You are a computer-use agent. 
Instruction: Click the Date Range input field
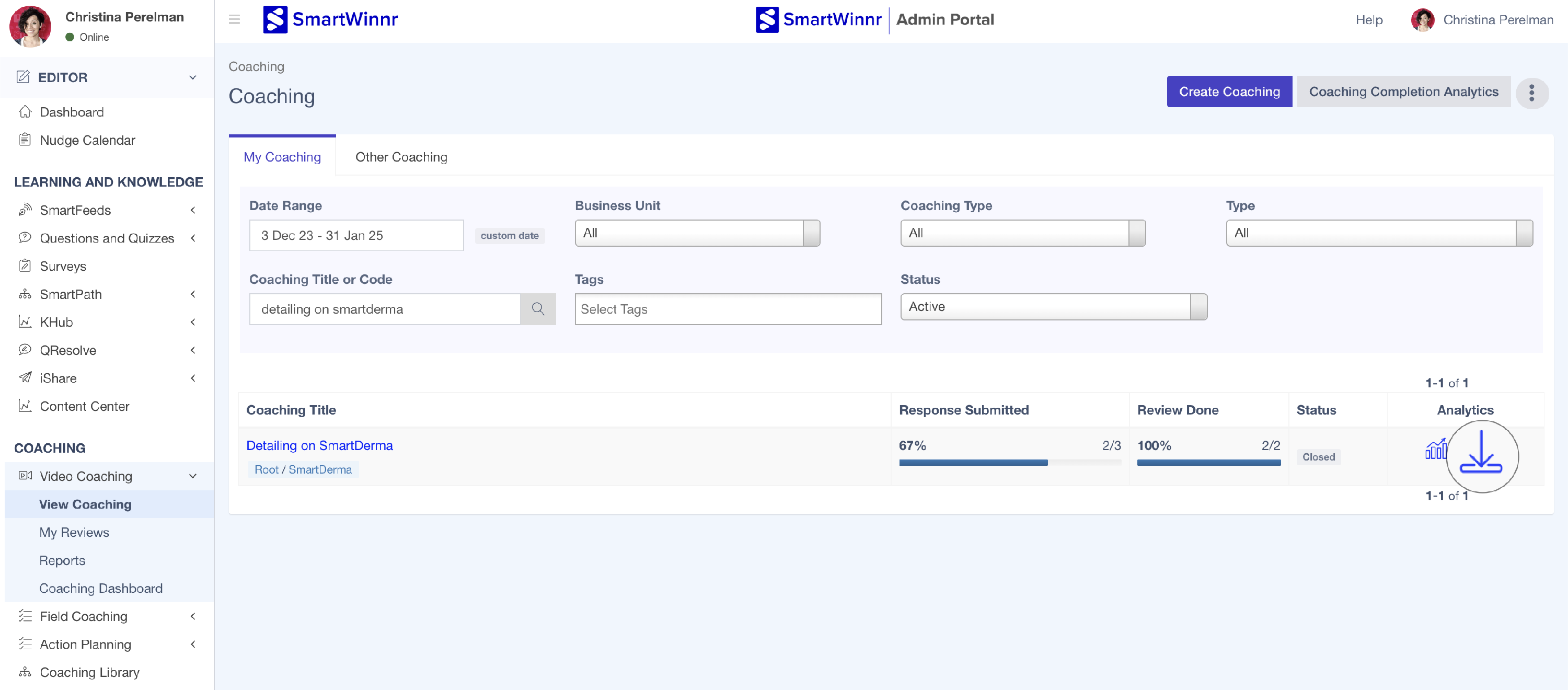(356, 235)
